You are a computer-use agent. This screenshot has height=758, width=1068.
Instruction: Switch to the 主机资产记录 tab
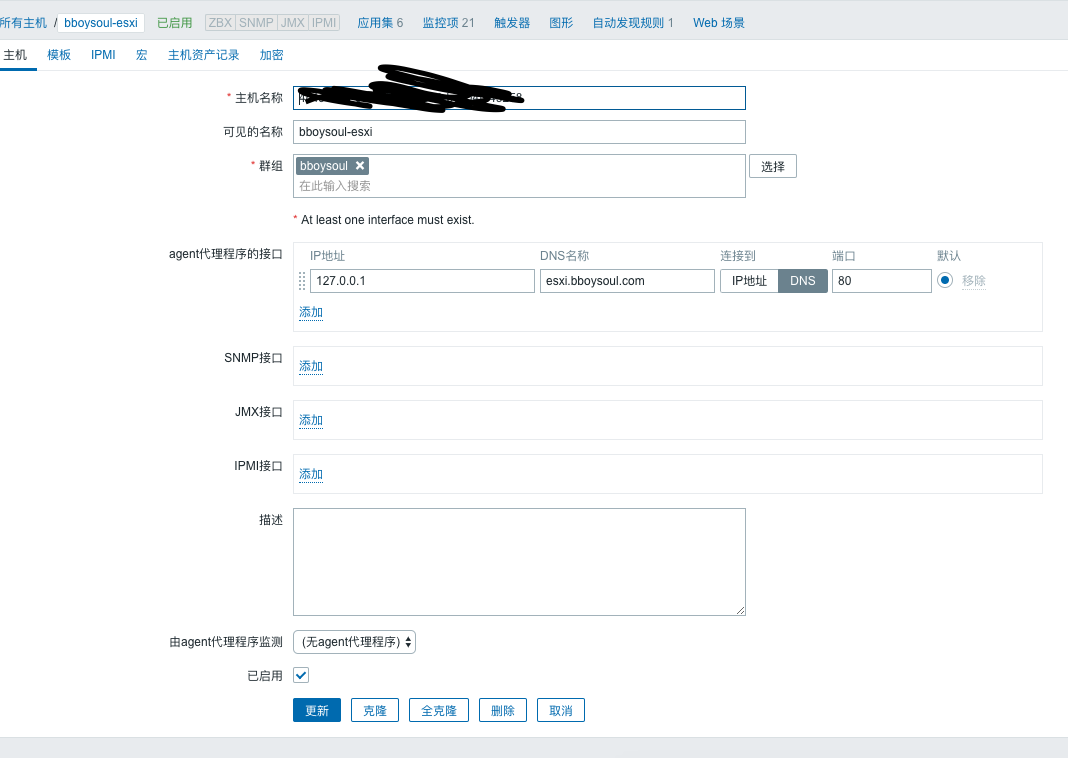pyautogui.click(x=203, y=55)
